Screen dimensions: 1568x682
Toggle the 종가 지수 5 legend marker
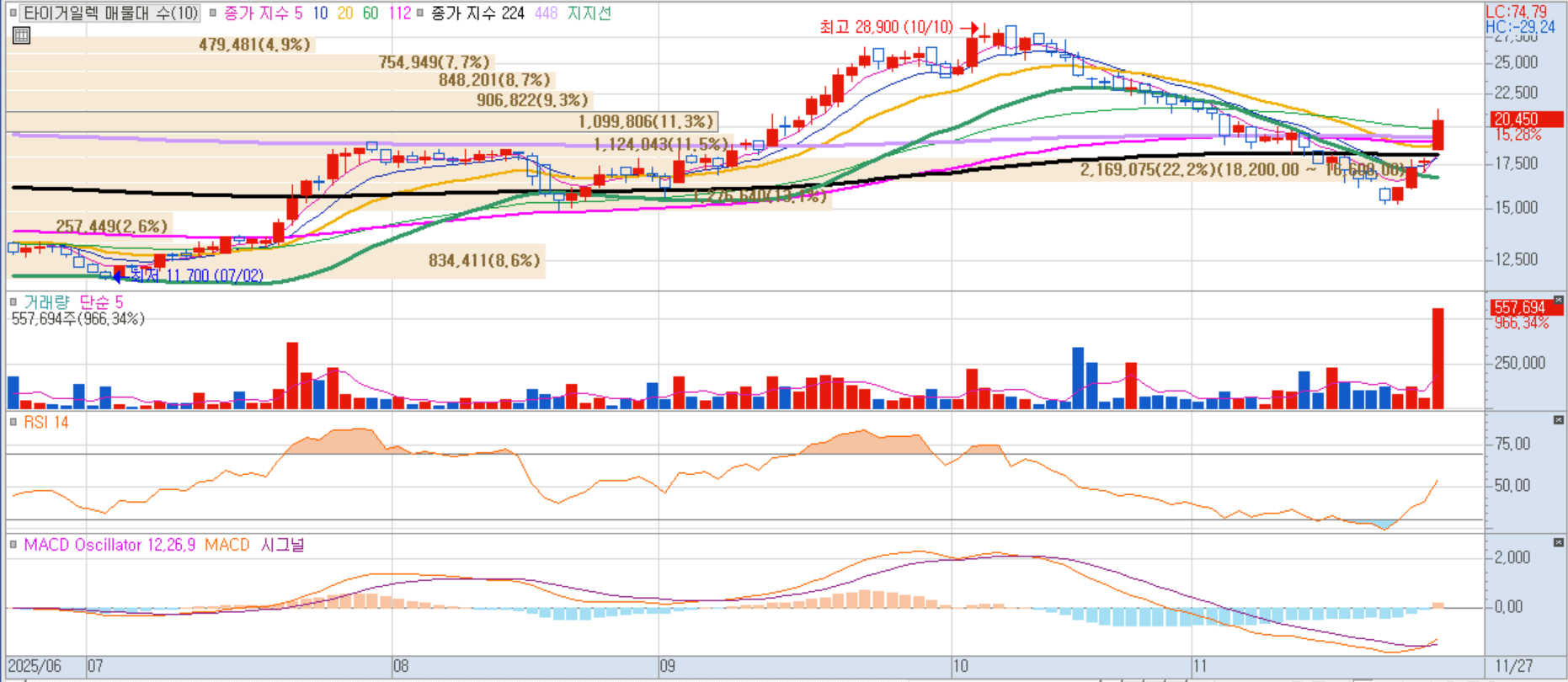[213, 13]
